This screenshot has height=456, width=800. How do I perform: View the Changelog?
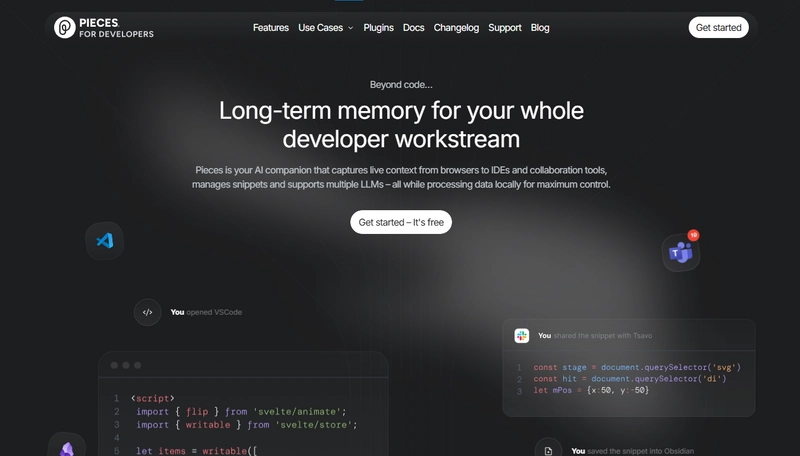pyautogui.click(x=456, y=28)
